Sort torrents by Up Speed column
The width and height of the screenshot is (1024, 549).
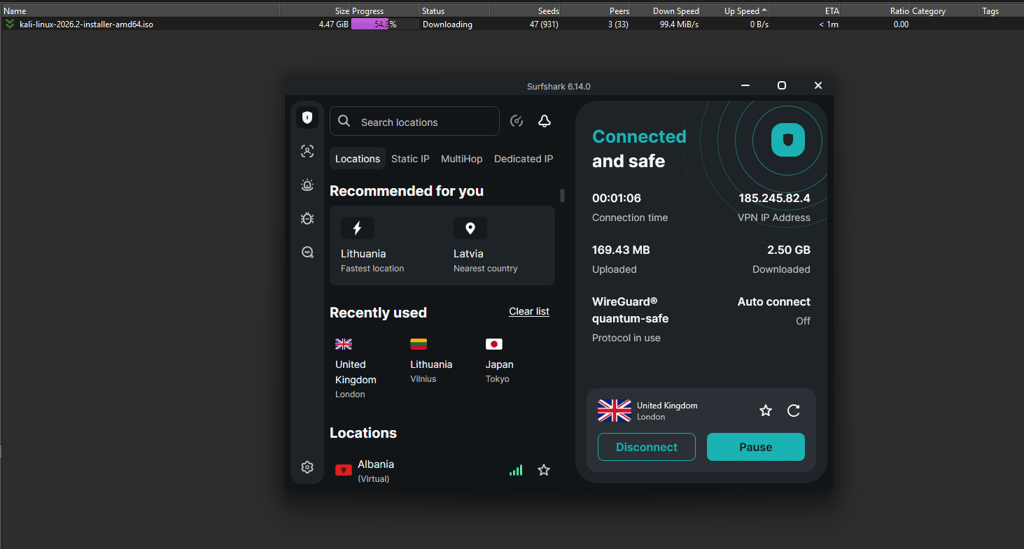tap(736, 11)
